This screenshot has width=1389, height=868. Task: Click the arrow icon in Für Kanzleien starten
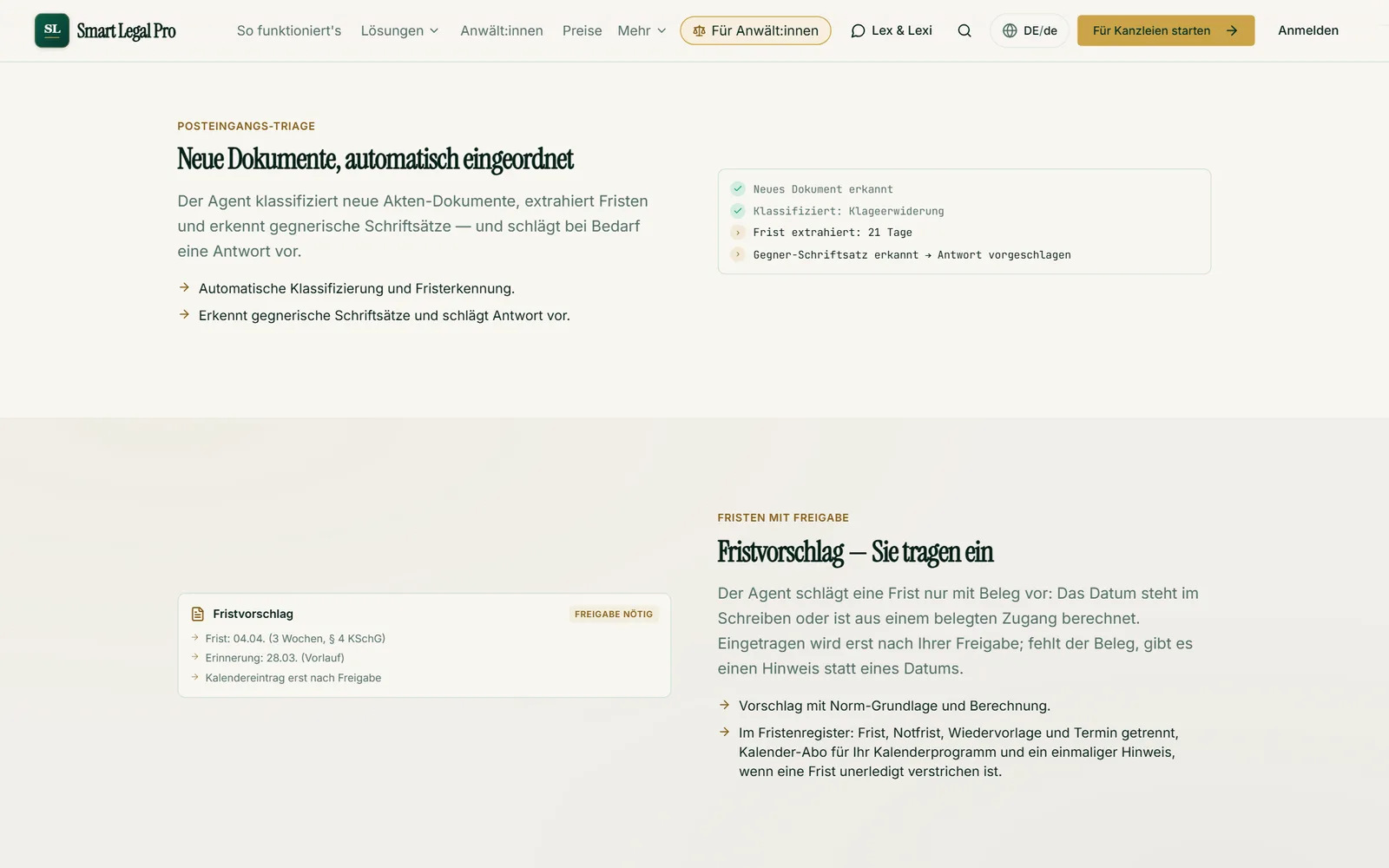(x=1232, y=30)
